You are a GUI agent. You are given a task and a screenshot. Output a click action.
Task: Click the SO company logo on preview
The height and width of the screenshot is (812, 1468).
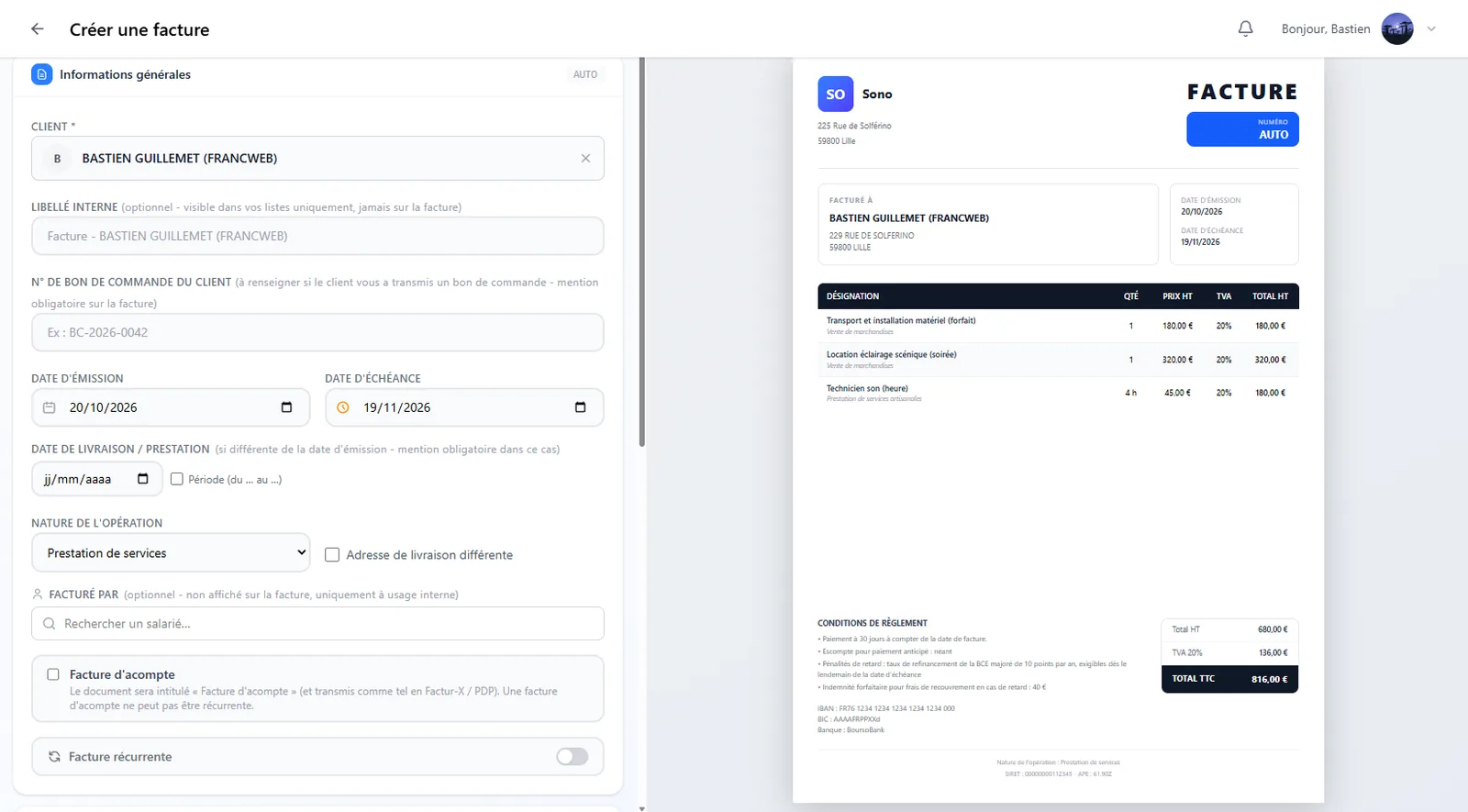pyautogui.click(x=835, y=94)
